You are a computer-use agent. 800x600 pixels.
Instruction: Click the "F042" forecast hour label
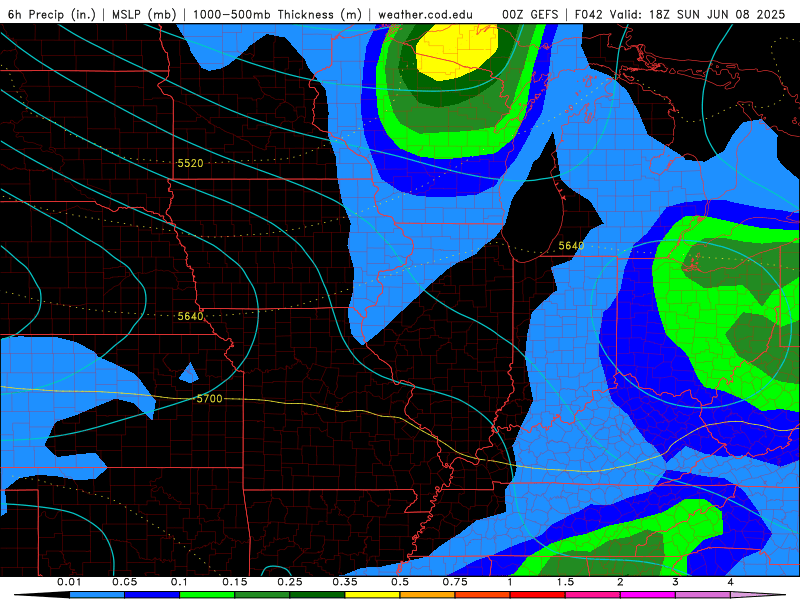point(589,14)
